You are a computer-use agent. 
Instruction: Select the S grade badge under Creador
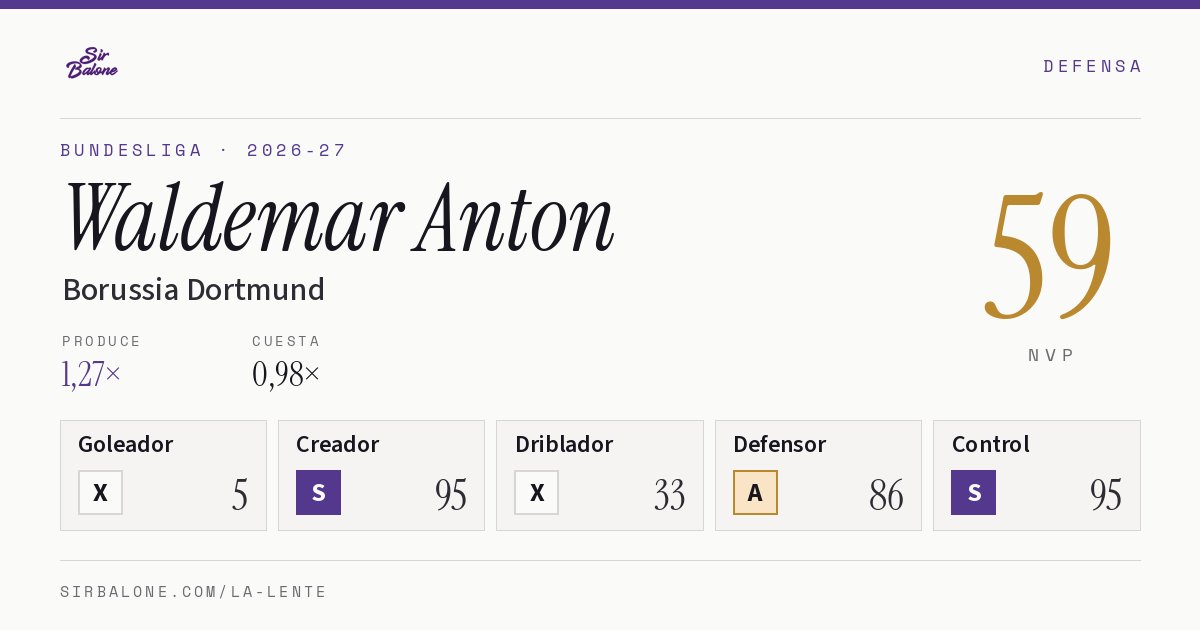pyautogui.click(x=318, y=492)
